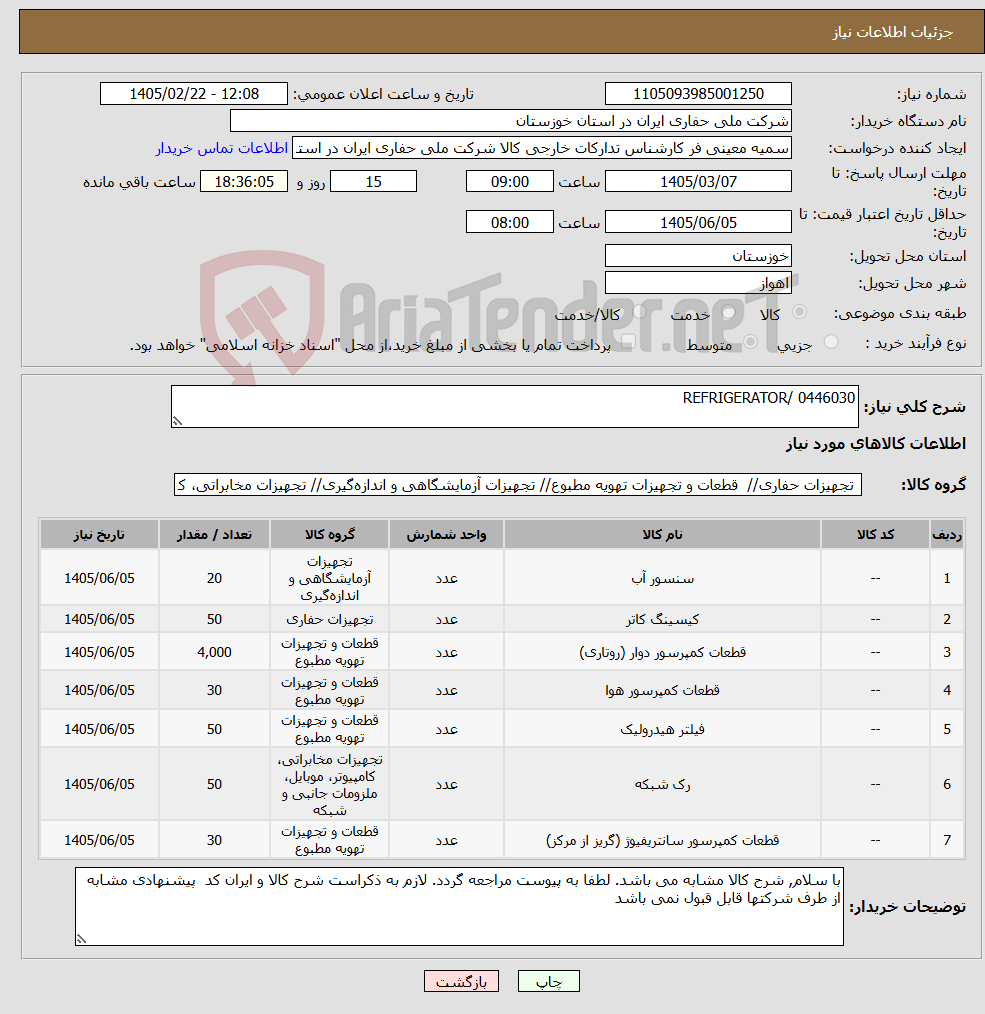Click the ردیف column header
The height and width of the screenshot is (1014, 985).
pyautogui.click(x=947, y=534)
